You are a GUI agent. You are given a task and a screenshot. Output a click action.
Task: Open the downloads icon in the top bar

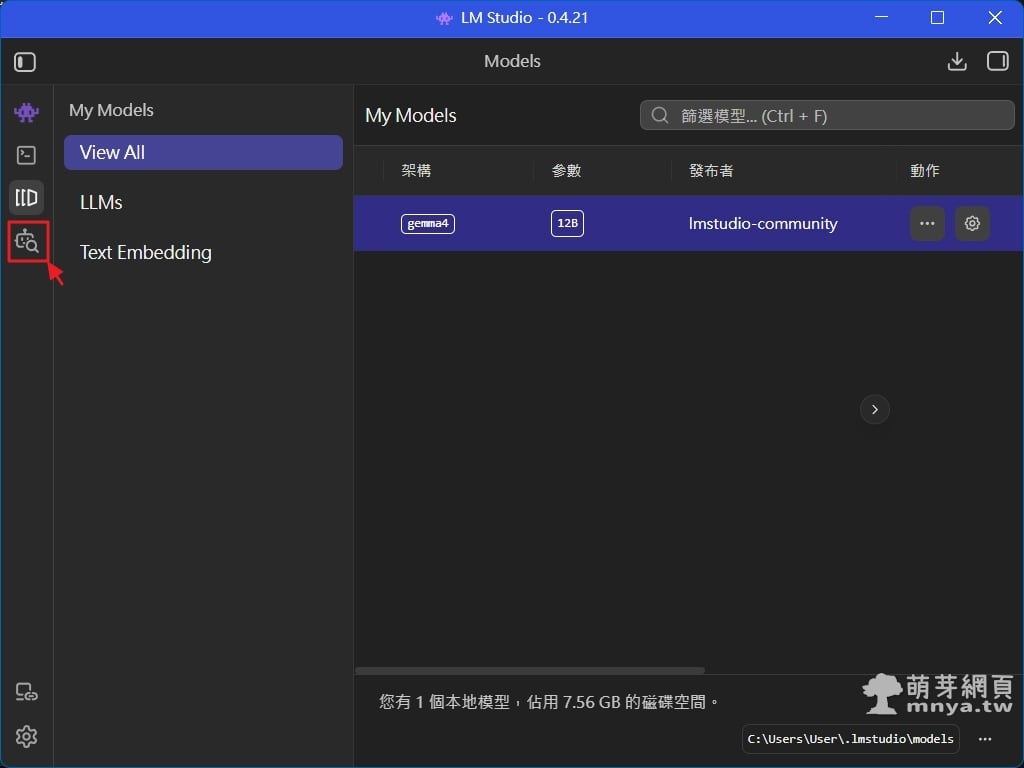point(957,61)
